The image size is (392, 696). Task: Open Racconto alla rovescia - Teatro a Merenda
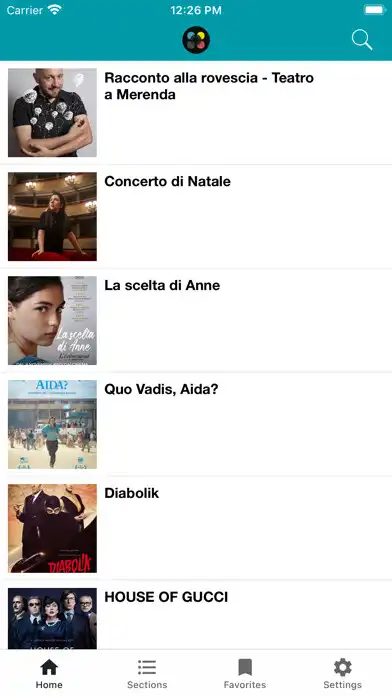click(x=209, y=86)
